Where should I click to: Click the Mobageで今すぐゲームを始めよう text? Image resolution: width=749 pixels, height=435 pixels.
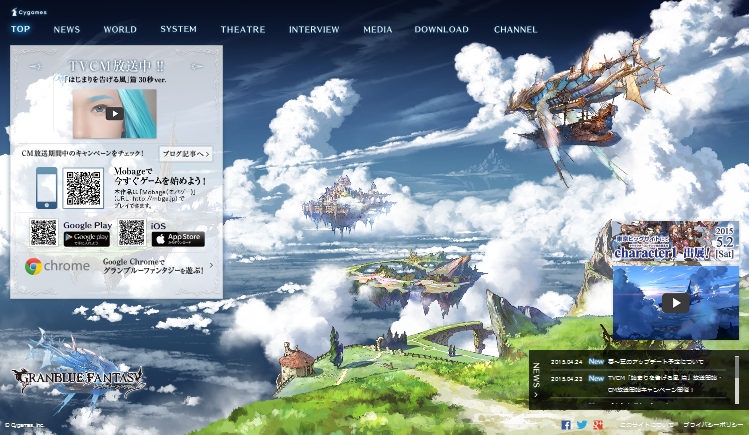coord(160,176)
